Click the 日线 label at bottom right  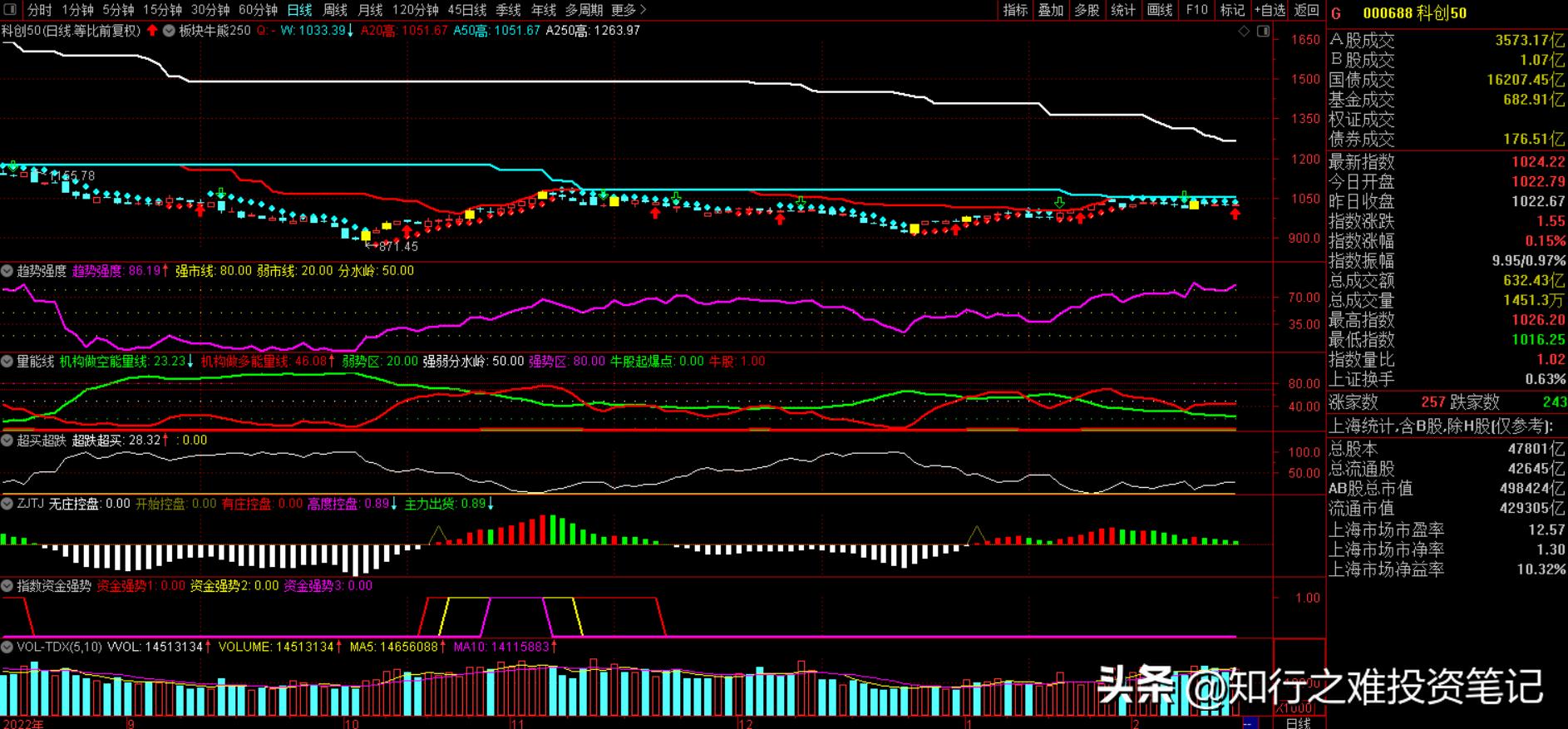[1298, 722]
